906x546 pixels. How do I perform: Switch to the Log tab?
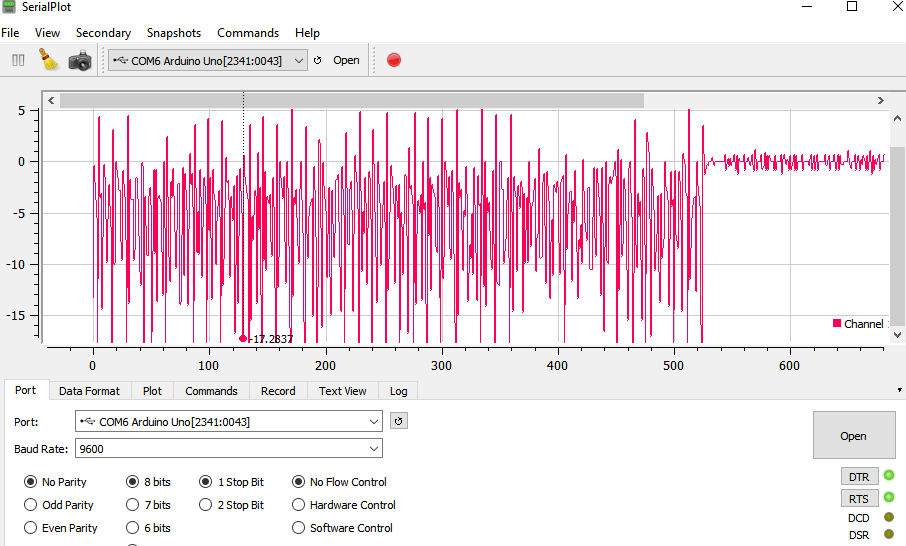(398, 391)
